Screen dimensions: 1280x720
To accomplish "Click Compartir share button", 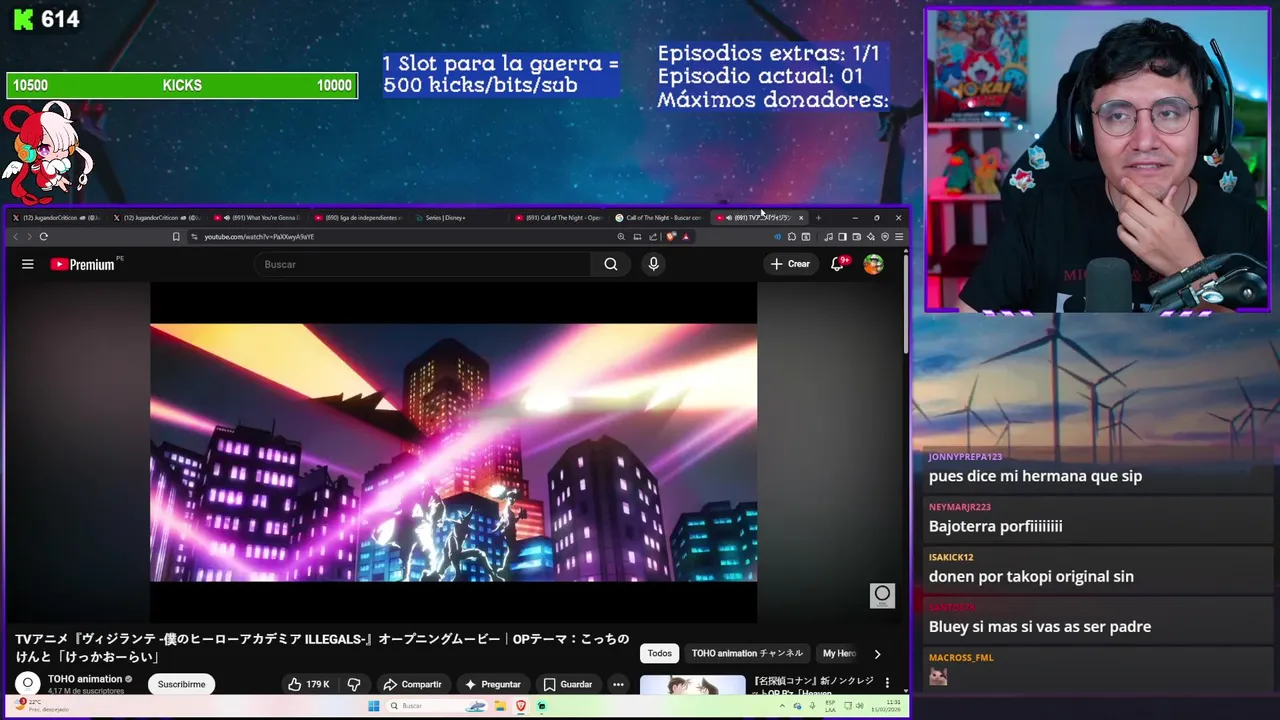I will click(x=412, y=684).
